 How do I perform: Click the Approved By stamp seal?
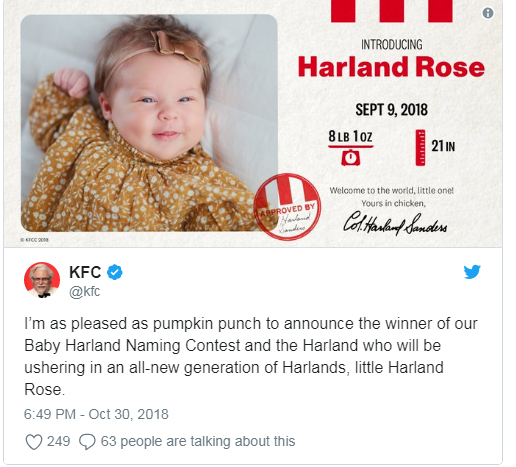point(287,207)
